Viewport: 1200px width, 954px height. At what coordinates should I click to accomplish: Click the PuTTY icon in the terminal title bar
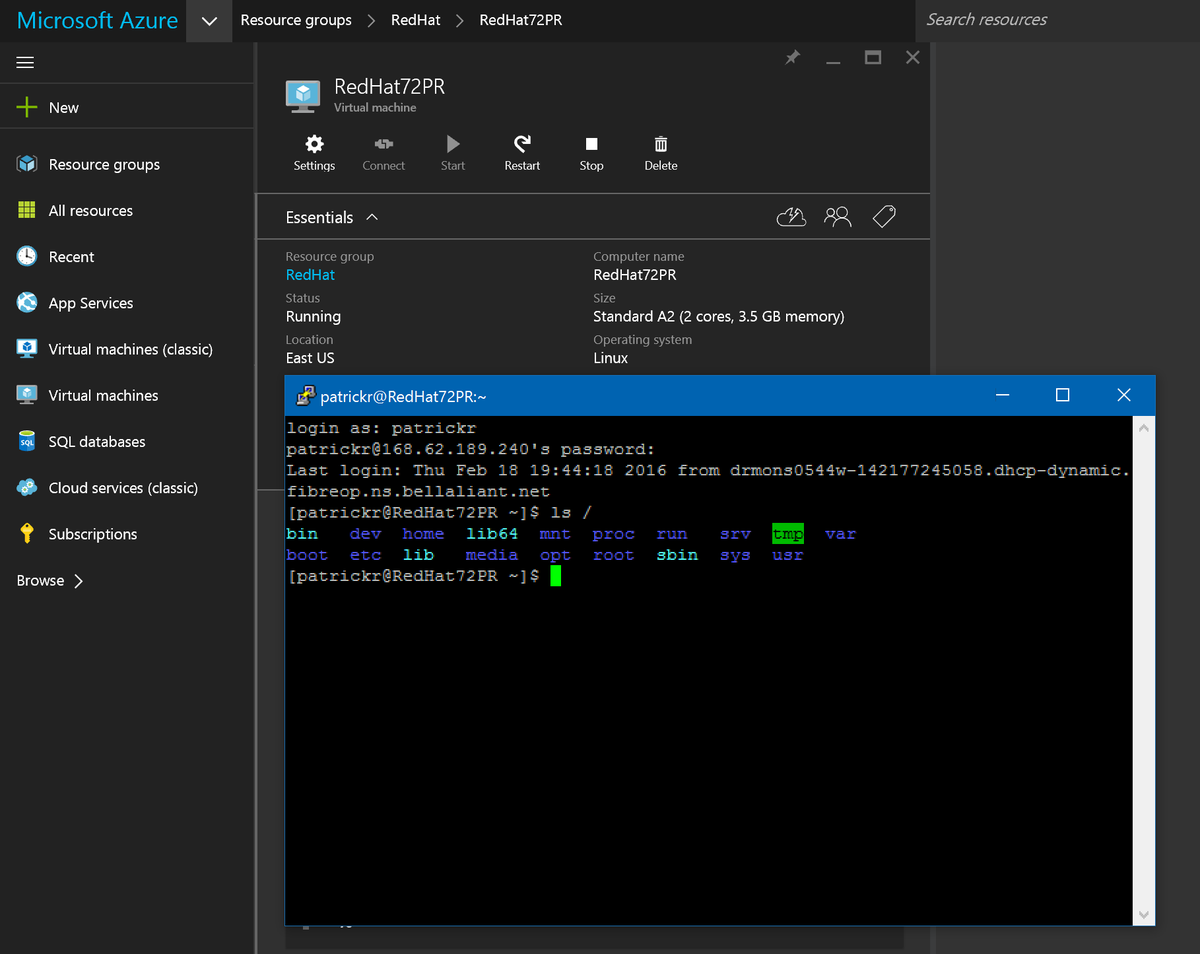(304, 396)
